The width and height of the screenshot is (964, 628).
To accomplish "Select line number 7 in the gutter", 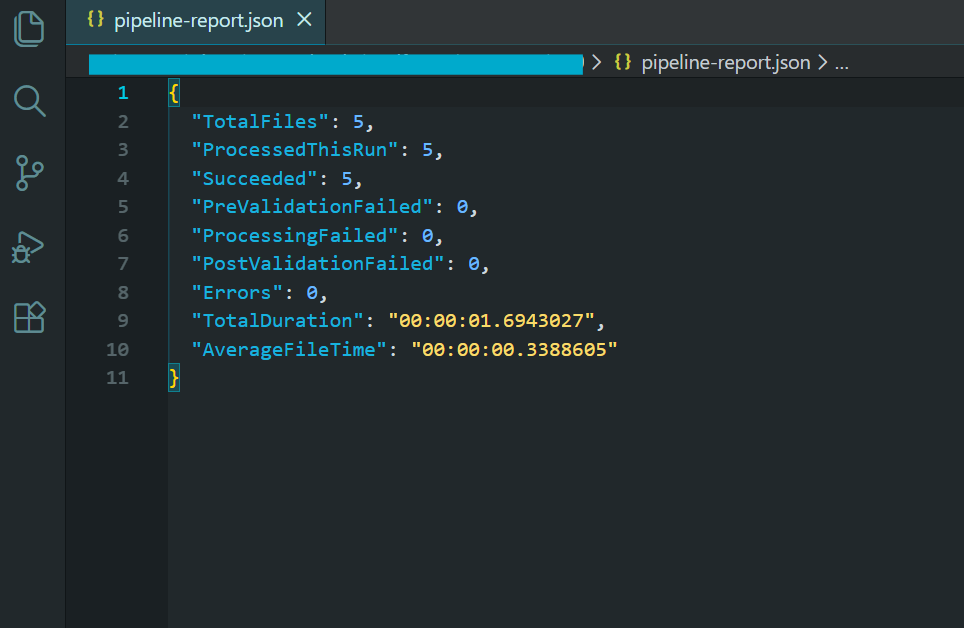I will coord(122,263).
